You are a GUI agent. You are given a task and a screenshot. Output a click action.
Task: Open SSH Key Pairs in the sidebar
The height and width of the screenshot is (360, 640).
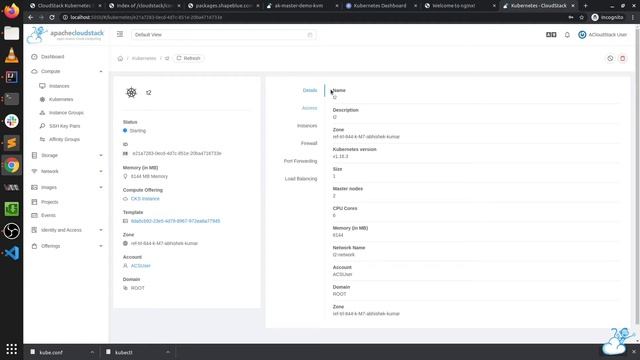click(x=64, y=126)
